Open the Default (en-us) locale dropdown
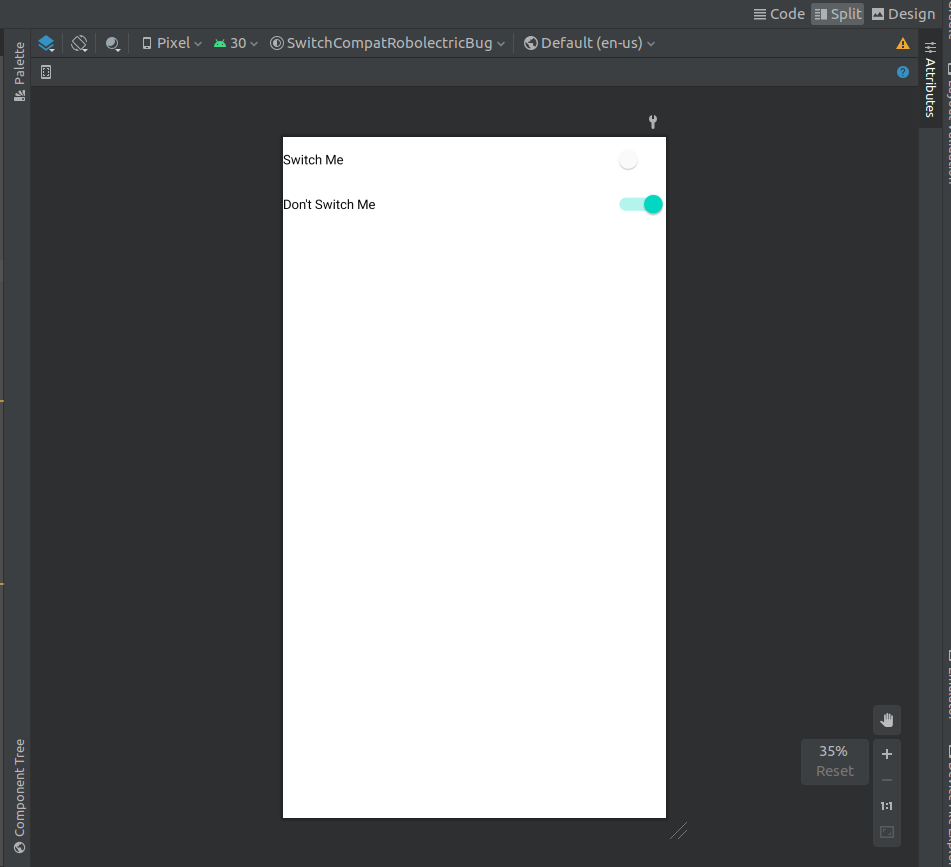 (x=589, y=43)
